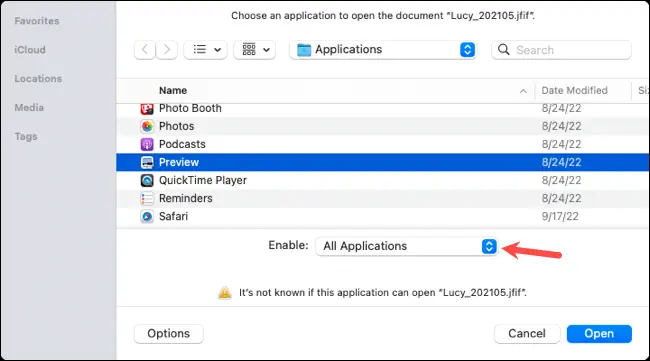Focus the Search field
Screen dimensions: 650x361
(561, 50)
